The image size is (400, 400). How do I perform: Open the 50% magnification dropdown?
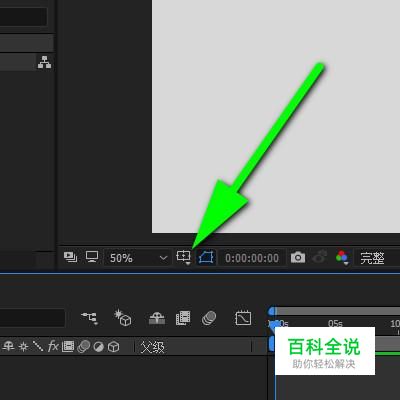[x=137, y=258]
